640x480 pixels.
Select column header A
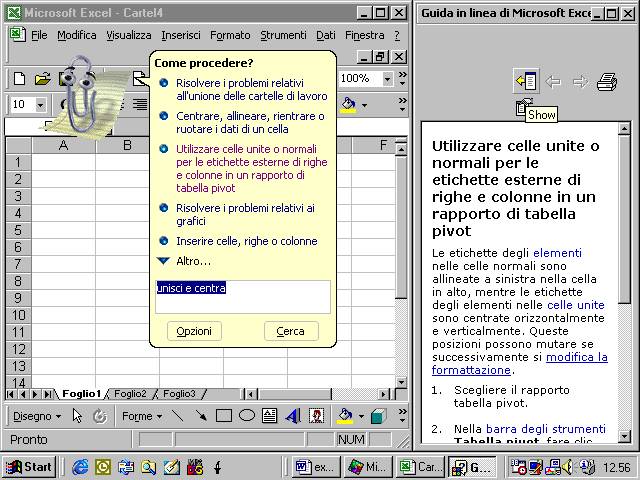(x=63, y=145)
